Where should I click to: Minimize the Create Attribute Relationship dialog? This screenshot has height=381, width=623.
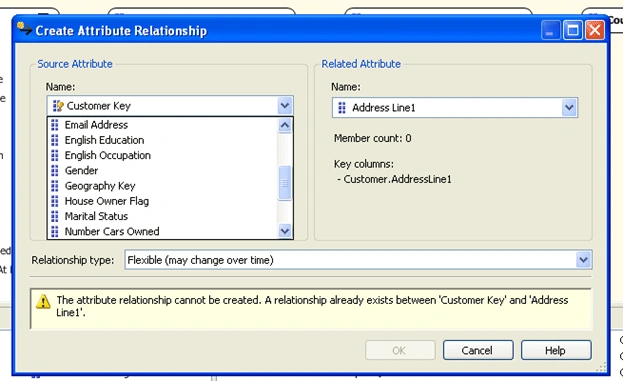point(550,30)
